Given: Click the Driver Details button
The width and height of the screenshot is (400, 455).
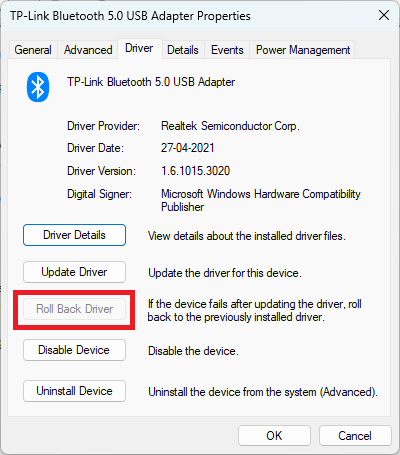Looking at the screenshot, I should (x=74, y=235).
